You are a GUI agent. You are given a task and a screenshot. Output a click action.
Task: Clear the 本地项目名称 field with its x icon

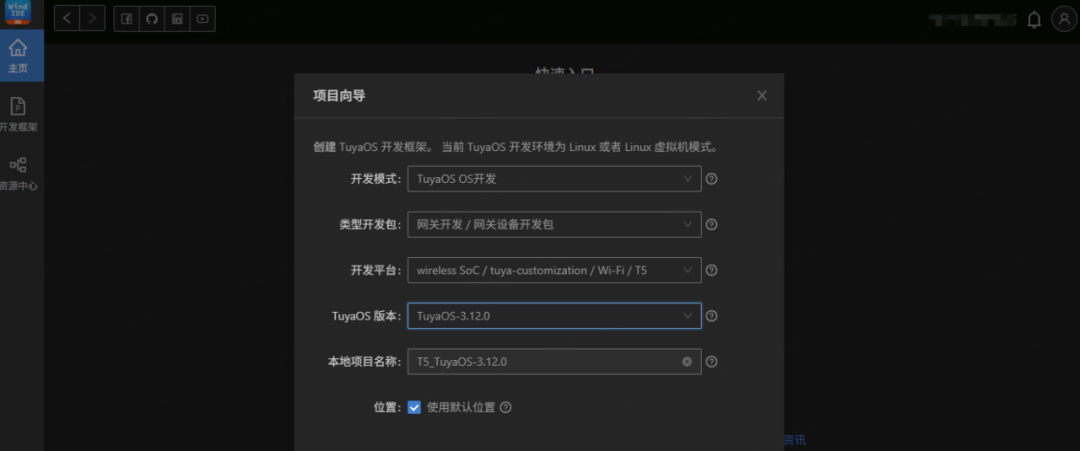687,361
